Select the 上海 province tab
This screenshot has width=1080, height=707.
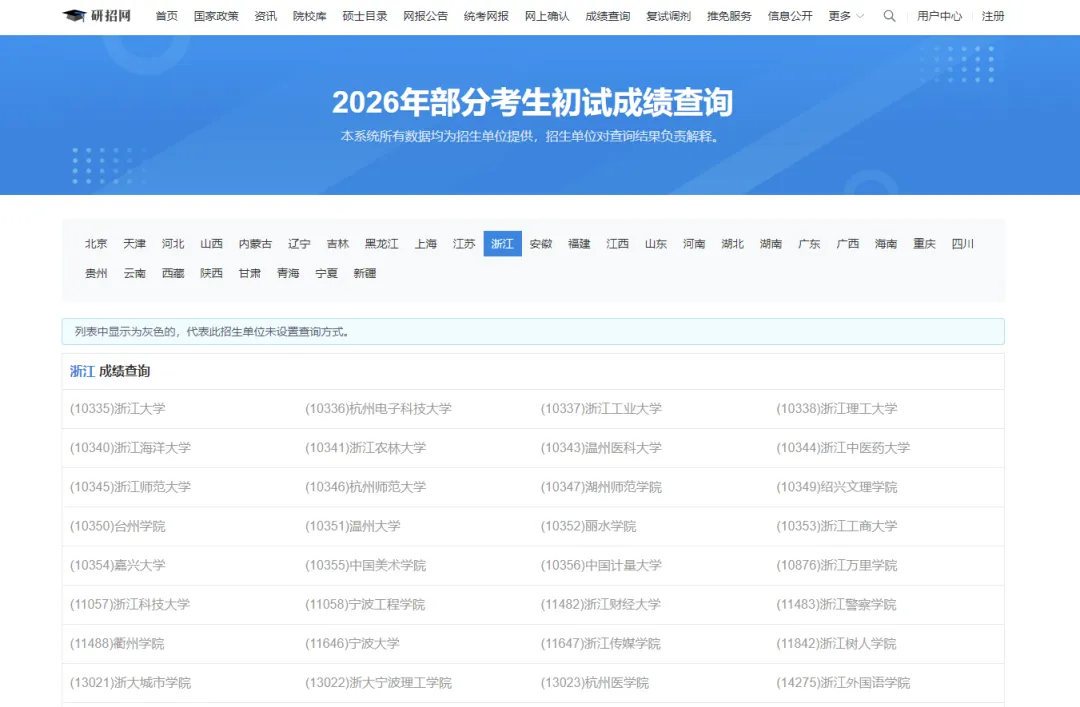coord(426,244)
